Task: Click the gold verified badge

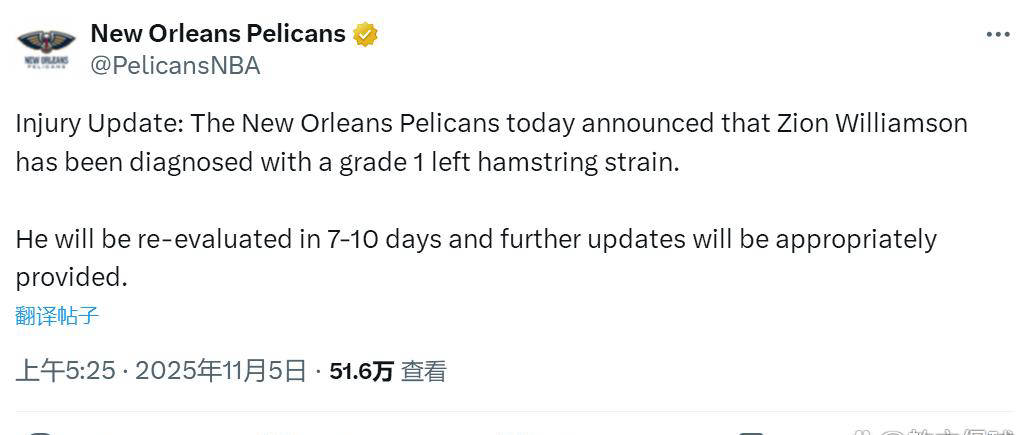Action: click(365, 34)
